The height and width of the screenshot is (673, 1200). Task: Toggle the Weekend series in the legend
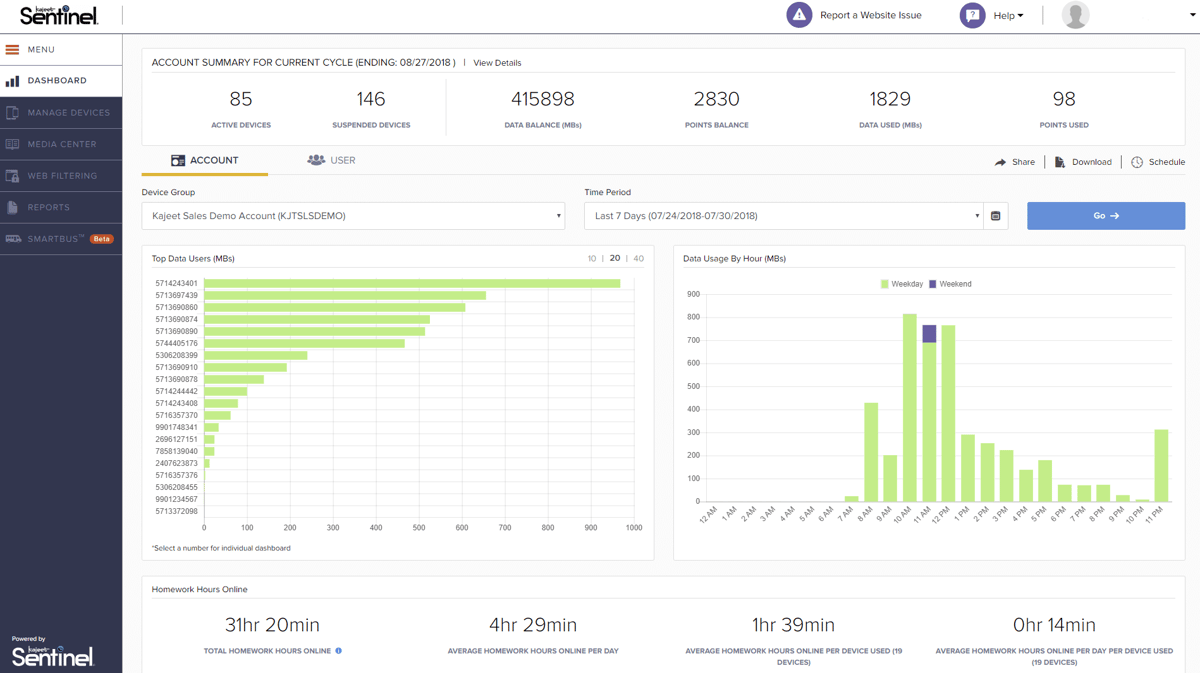(944, 283)
